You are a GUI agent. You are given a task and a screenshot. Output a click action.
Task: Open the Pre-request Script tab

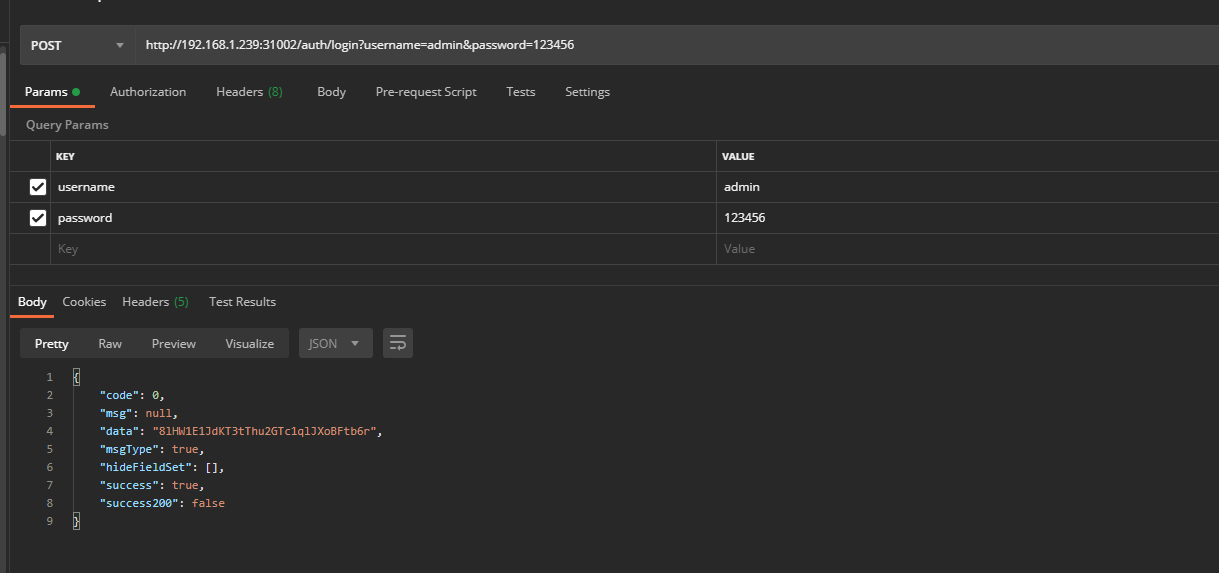tap(426, 92)
